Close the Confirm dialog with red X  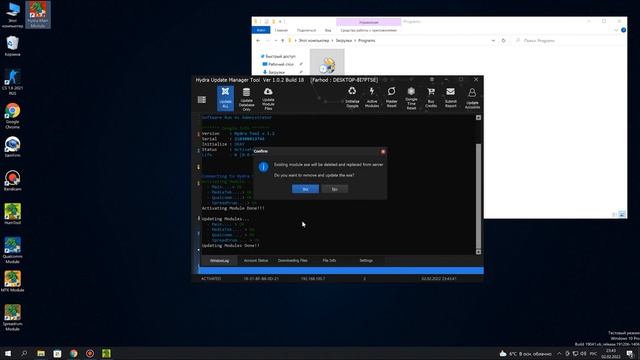(383, 151)
